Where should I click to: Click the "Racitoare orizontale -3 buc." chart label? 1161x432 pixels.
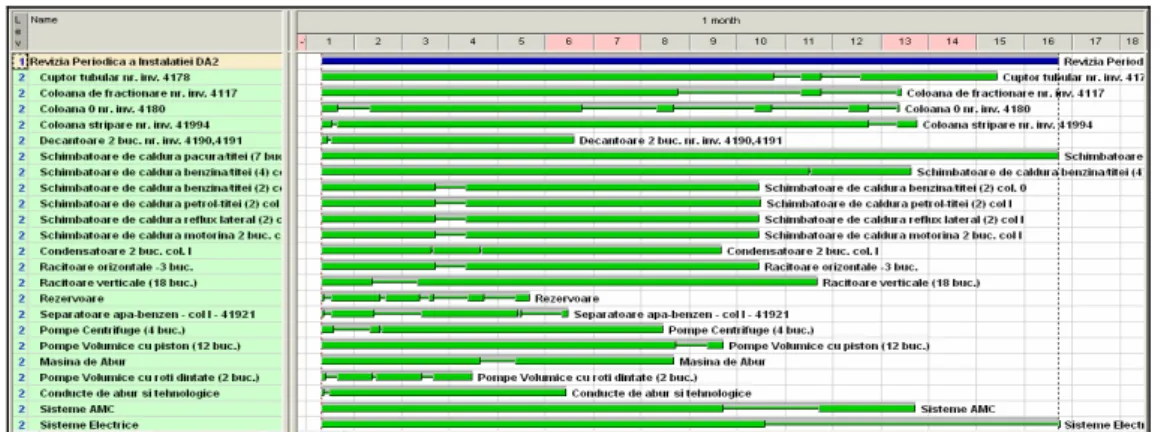tap(841, 266)
